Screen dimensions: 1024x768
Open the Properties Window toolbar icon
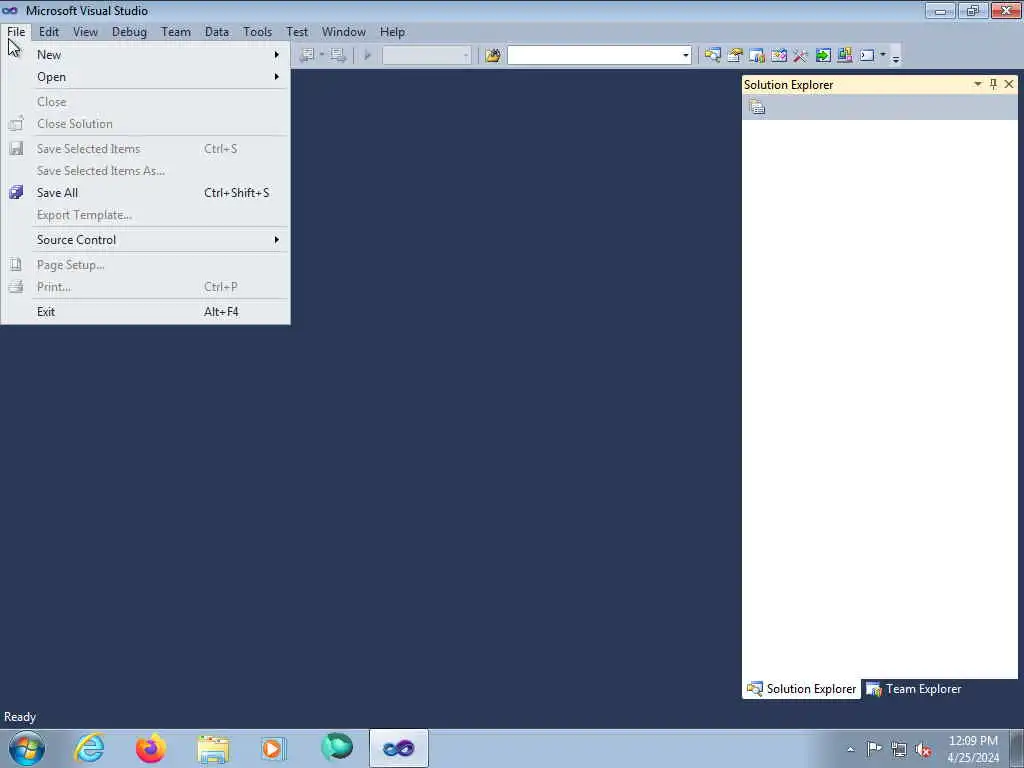[x=735, y=56]
